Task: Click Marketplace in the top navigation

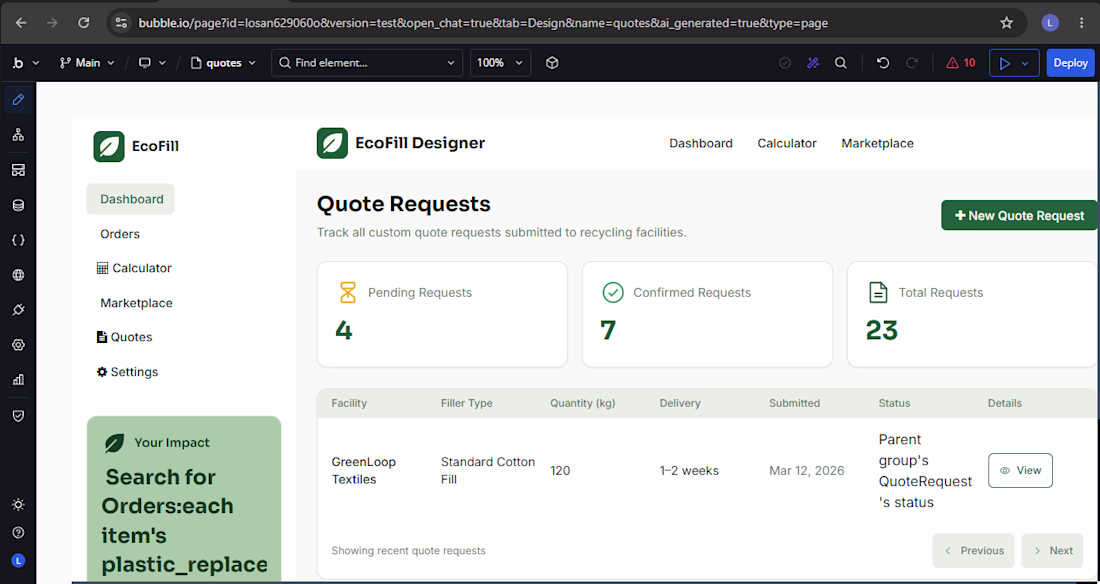Action: 878,143
